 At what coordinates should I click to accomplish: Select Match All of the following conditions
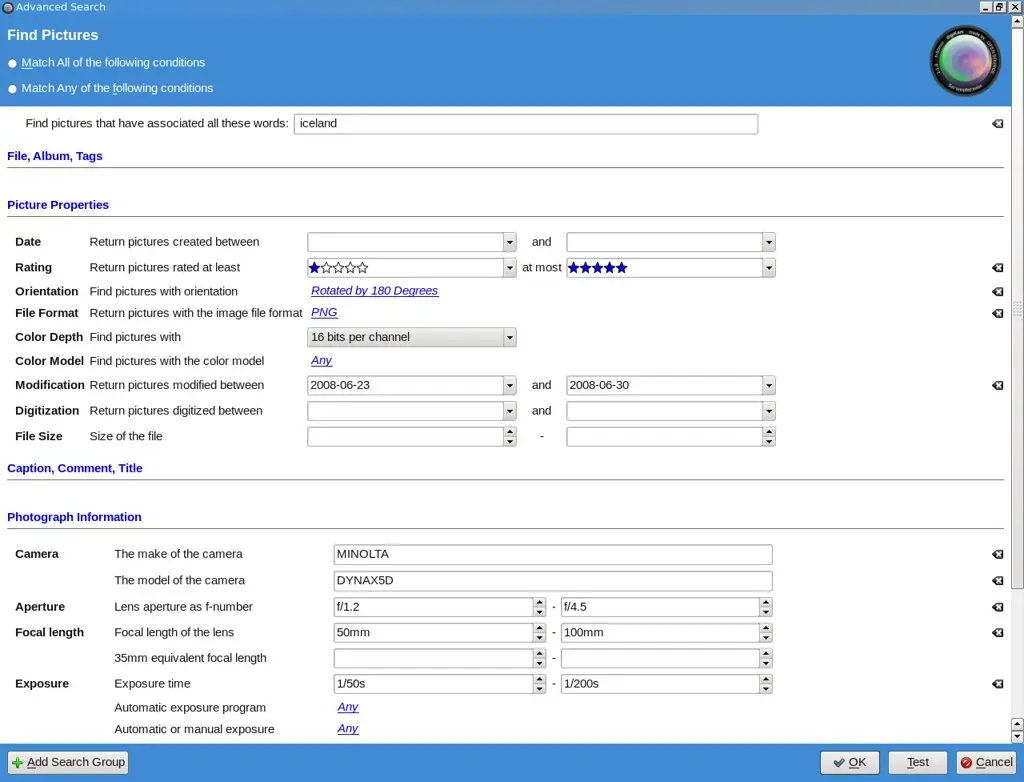point(13,63)
